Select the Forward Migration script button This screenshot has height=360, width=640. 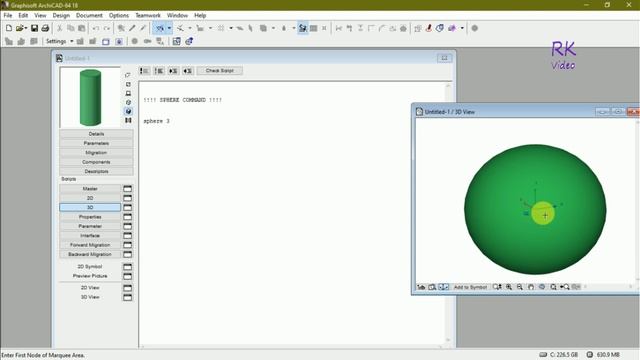[90, 245]
